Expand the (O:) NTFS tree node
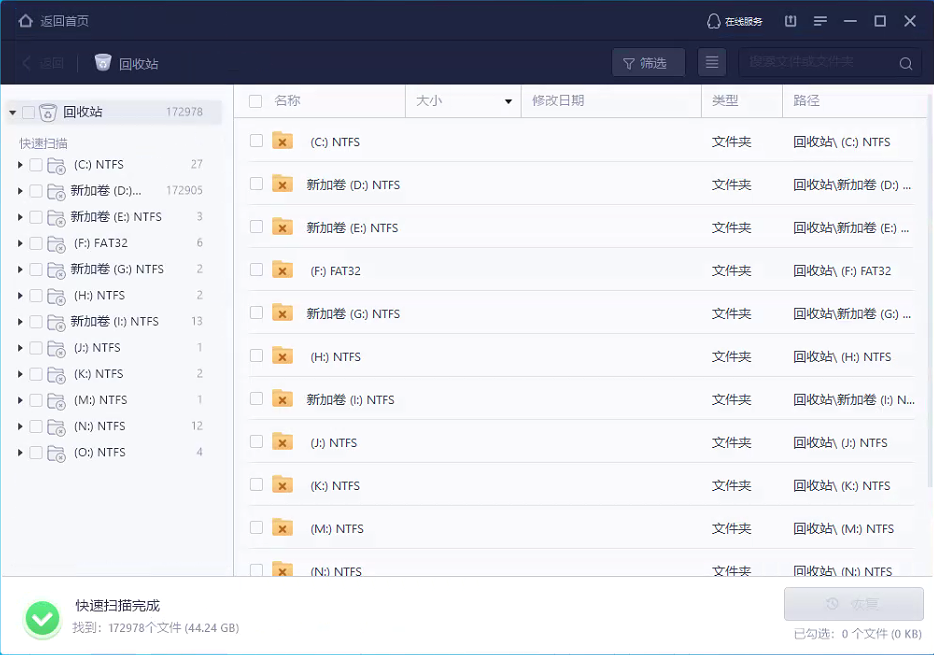 [x=20, y=453]
